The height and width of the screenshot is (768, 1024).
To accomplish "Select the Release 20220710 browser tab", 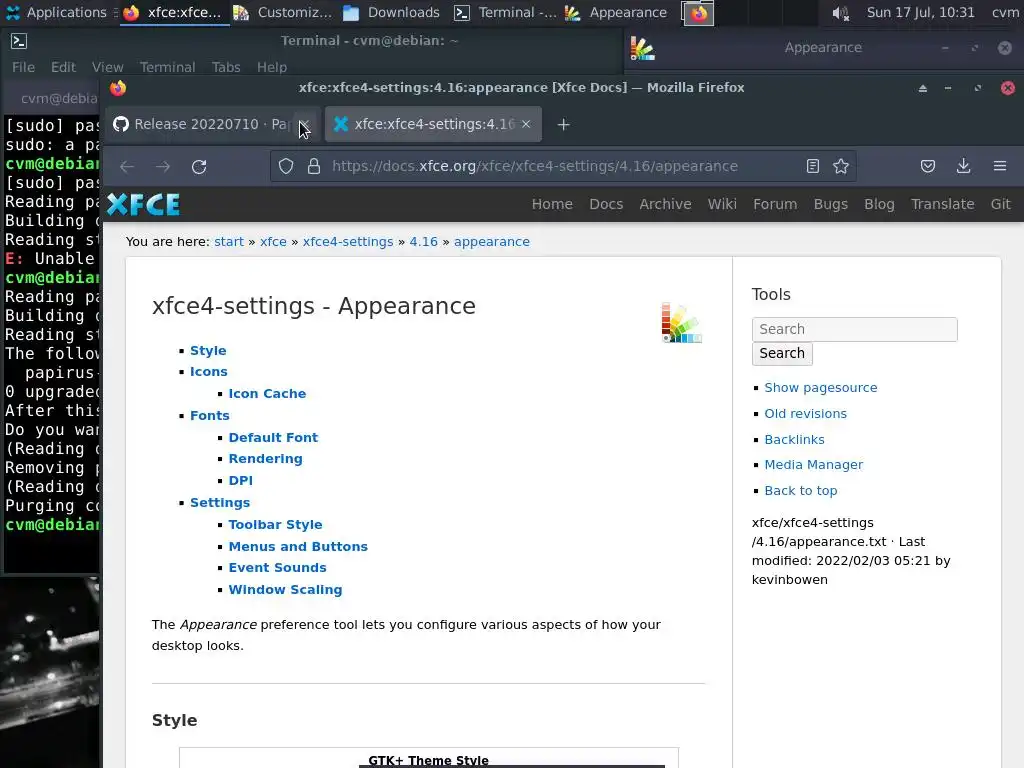I will click(212, 124).
